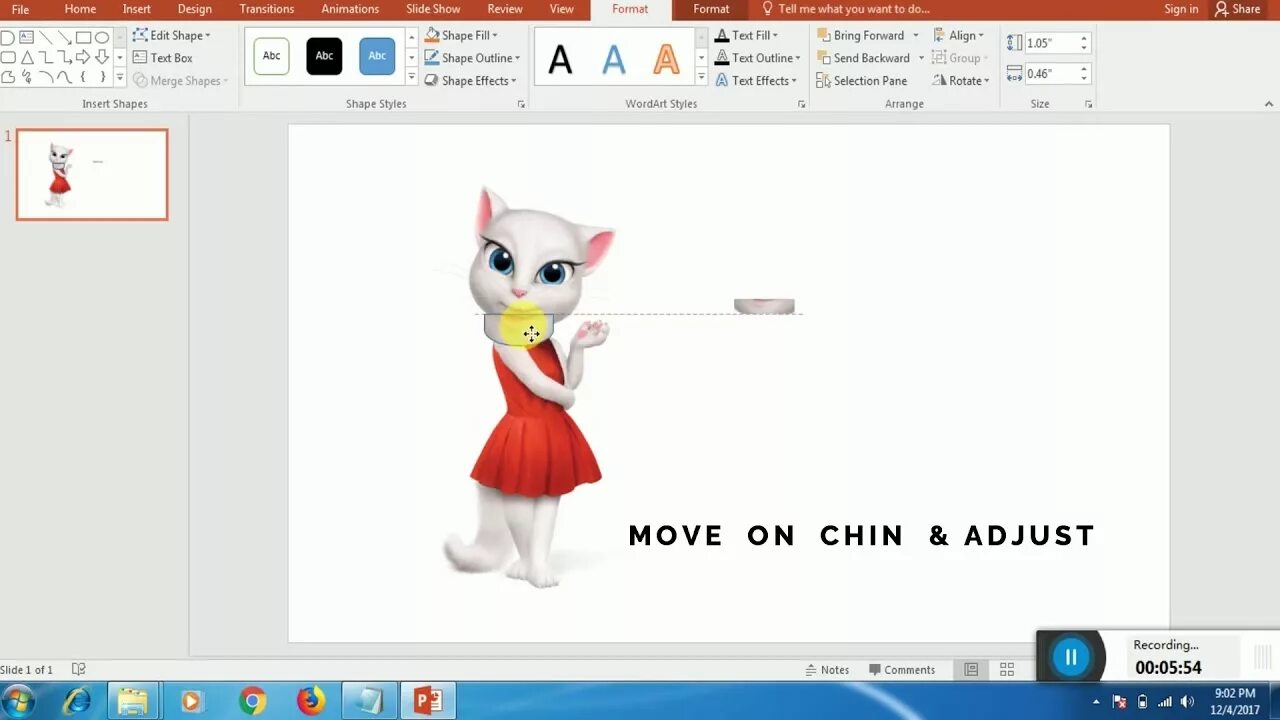Open the Selection Pane

[x=861, y=81]
